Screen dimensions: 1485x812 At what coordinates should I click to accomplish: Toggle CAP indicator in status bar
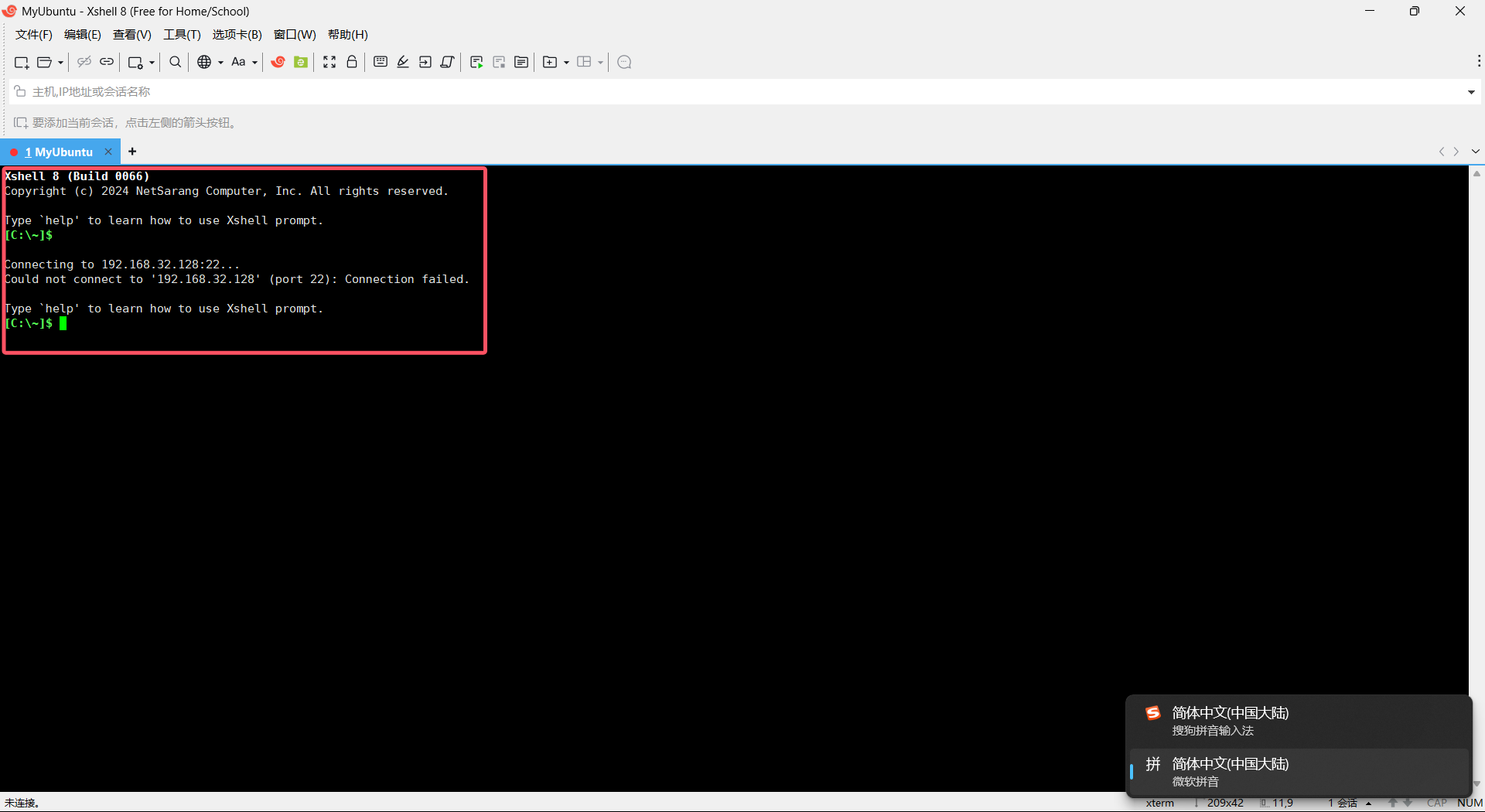[x=1435, y=803]
